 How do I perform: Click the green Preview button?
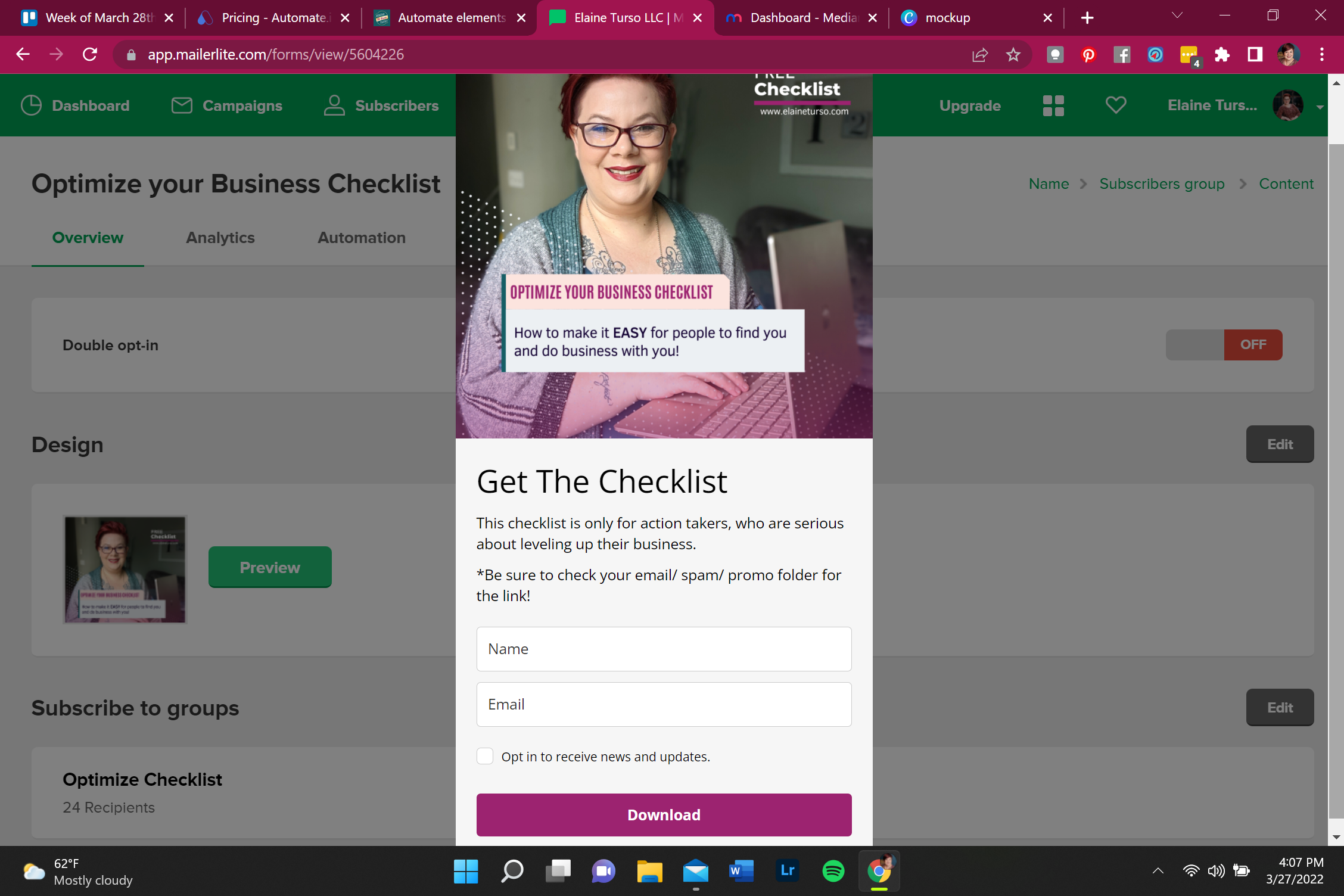[270, 567]
